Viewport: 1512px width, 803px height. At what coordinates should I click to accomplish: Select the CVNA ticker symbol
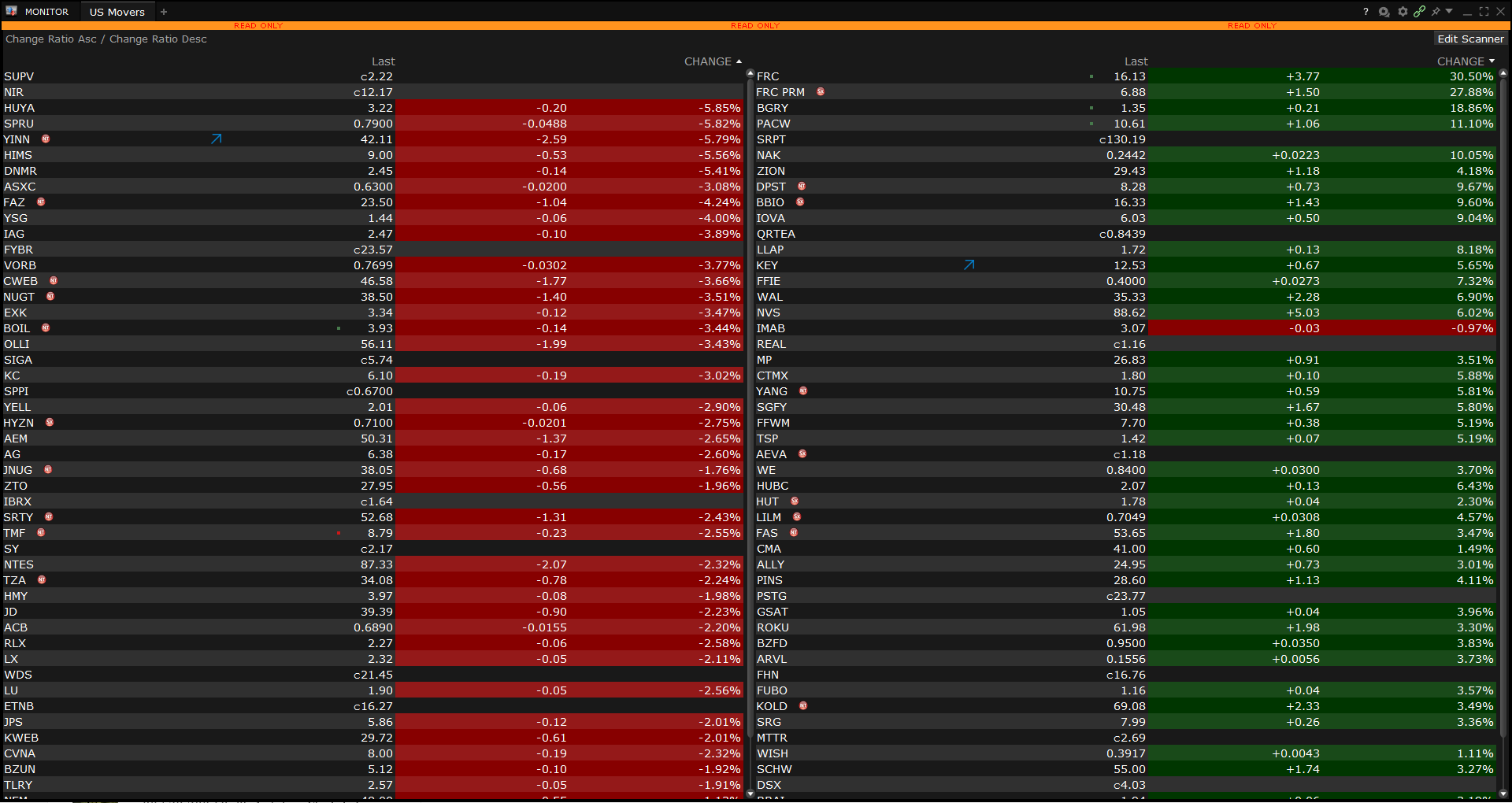click(x=20, y=753)
